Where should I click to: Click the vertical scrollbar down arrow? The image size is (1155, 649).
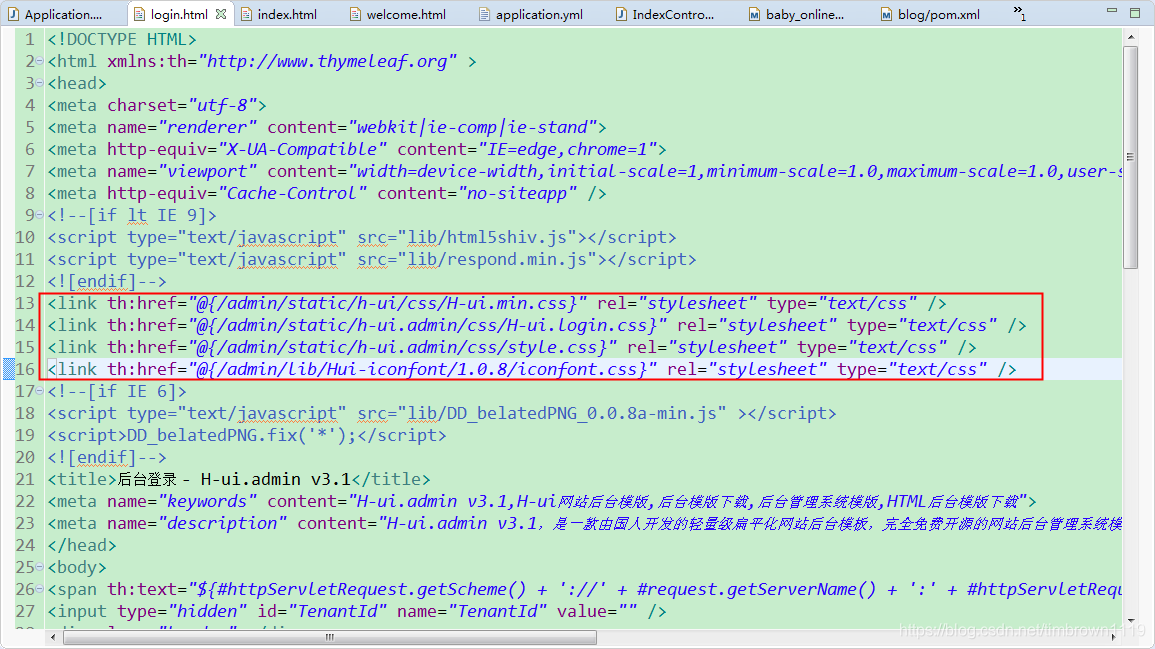[x=1131, y=621]
